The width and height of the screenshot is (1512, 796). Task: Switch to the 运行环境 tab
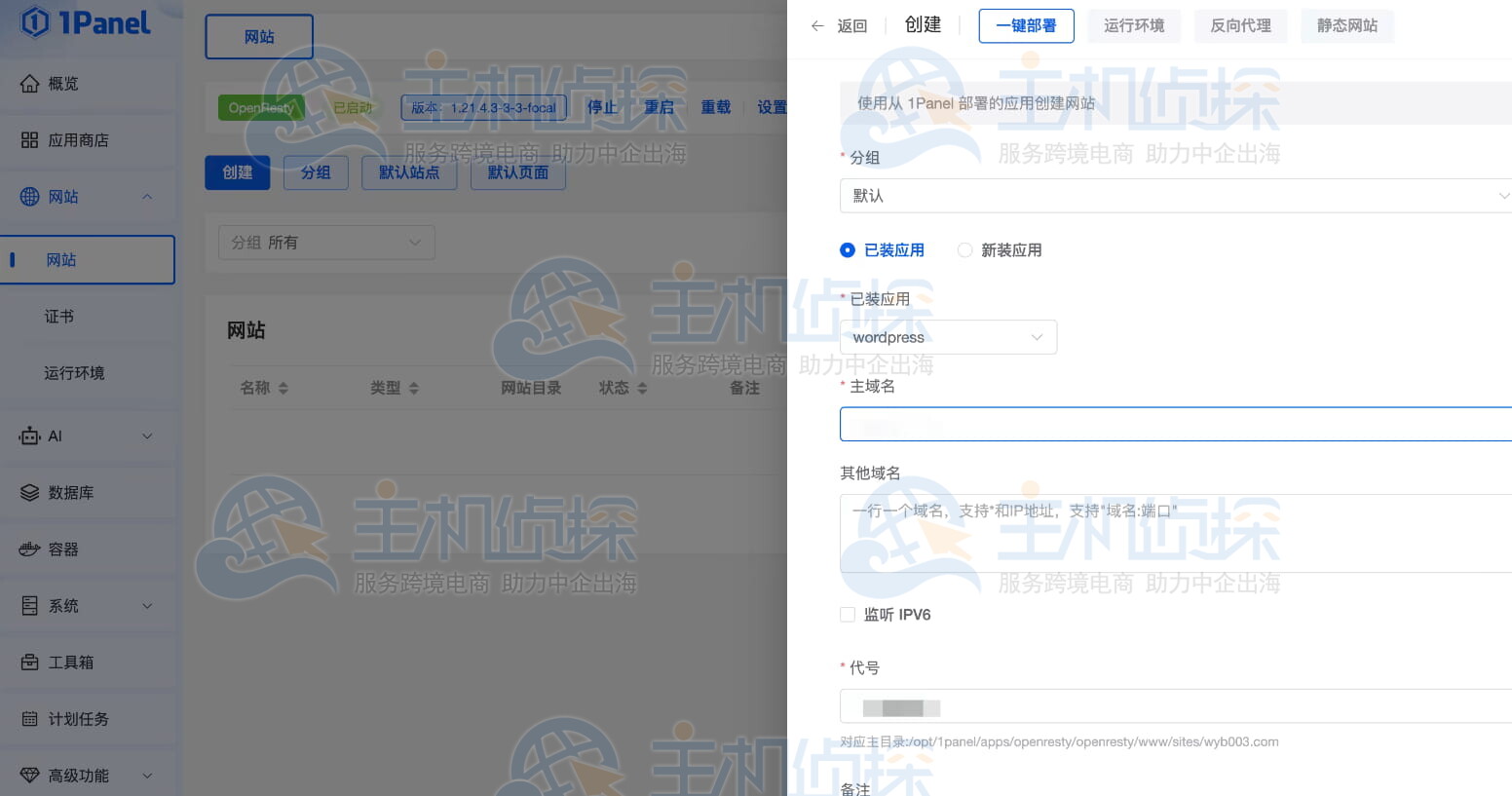[1134, 26]
